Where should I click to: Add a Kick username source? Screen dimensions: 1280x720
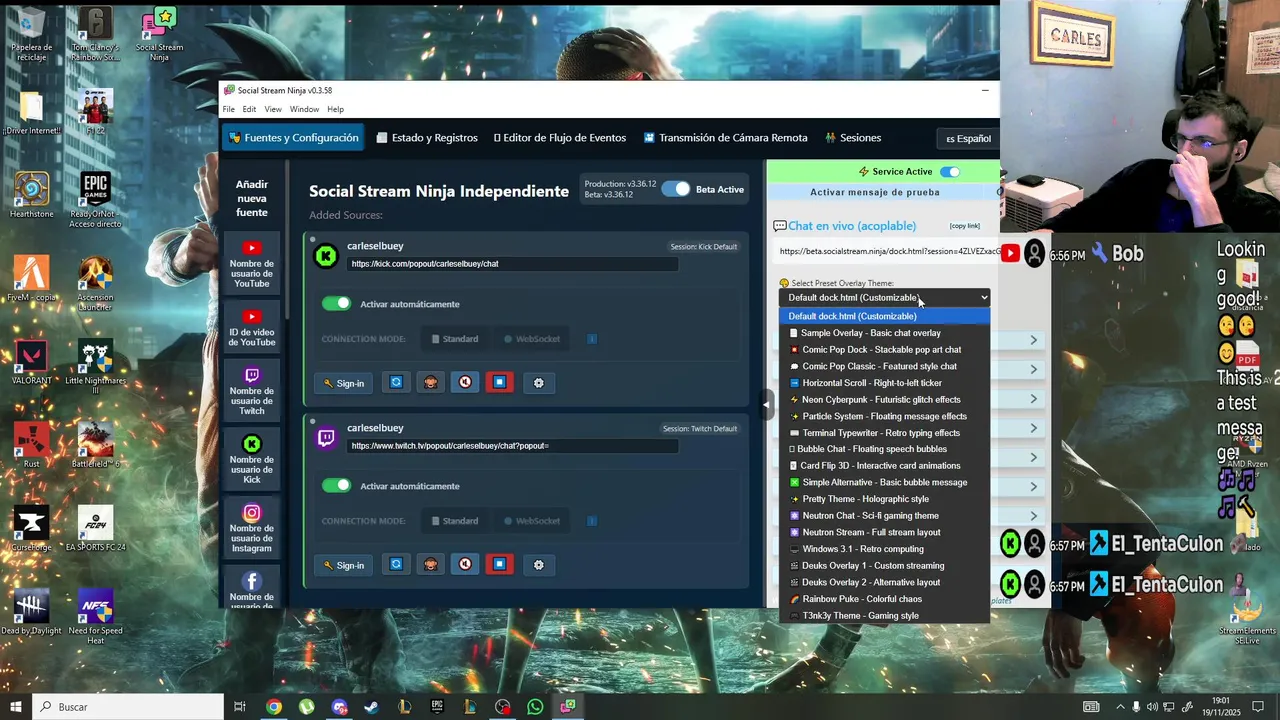pyautogui.click(x=252, y=459)
